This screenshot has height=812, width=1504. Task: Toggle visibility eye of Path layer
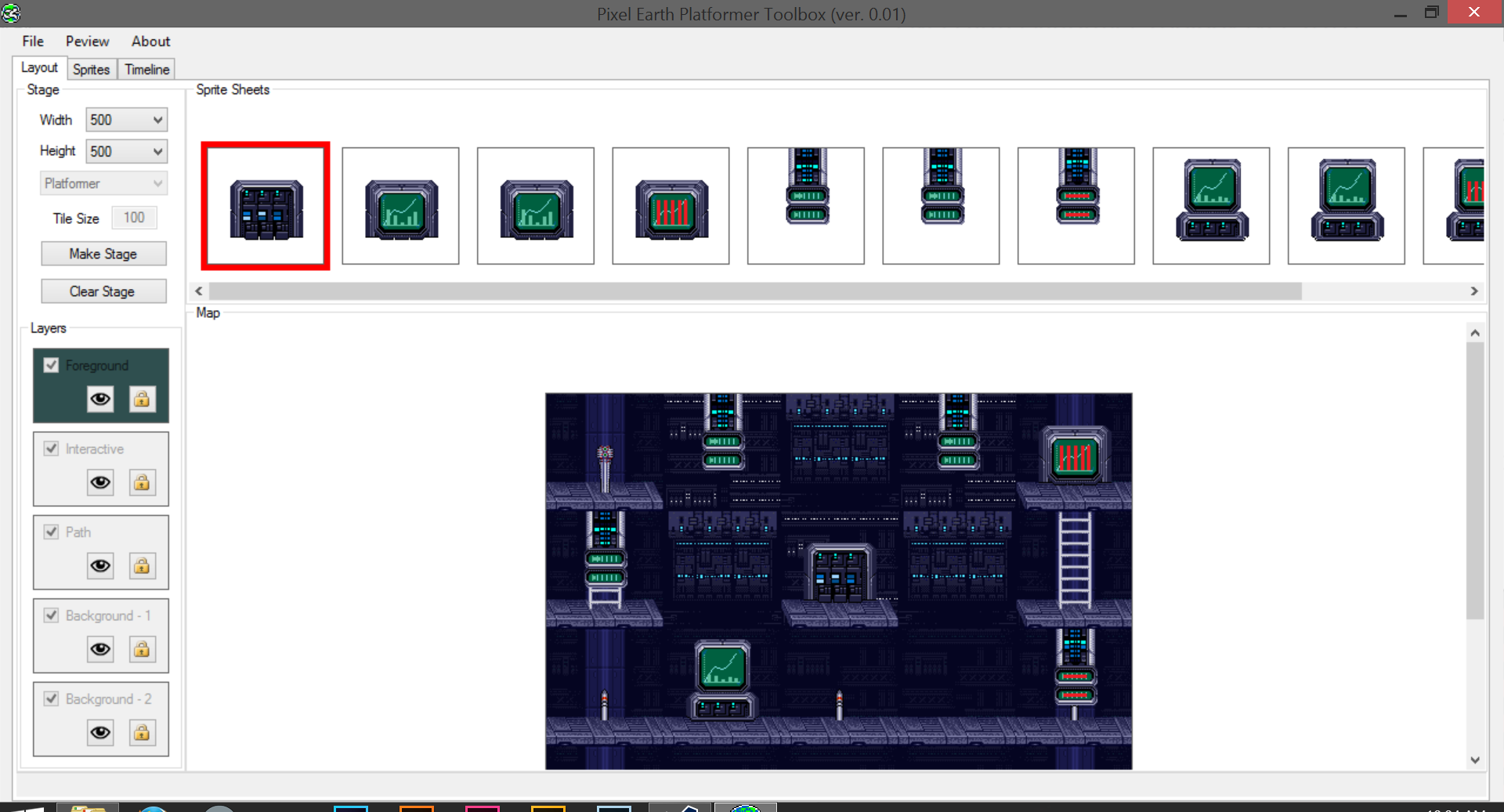pyautogui.click(x=100, y=565)
